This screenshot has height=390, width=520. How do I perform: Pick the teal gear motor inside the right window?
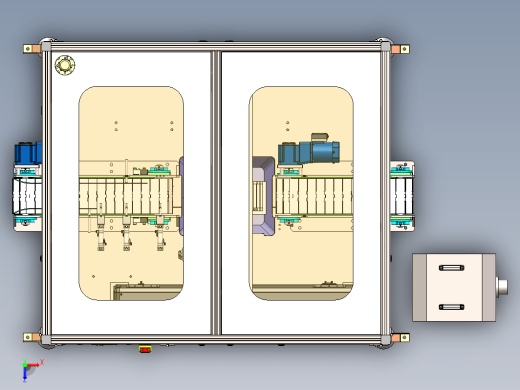pyautogui.click(x=309, y=150)
